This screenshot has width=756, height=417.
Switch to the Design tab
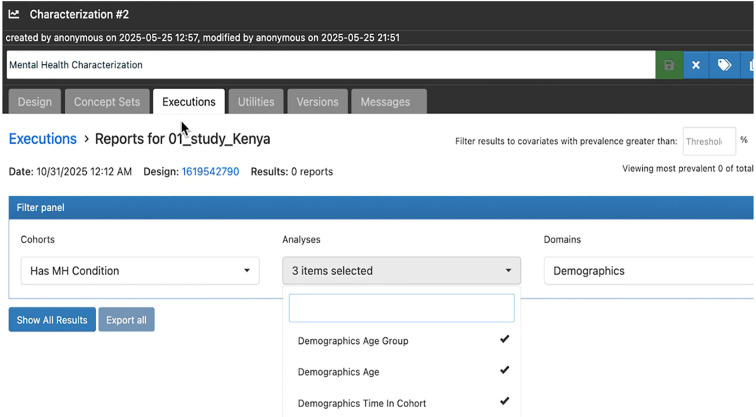(35, 102)
